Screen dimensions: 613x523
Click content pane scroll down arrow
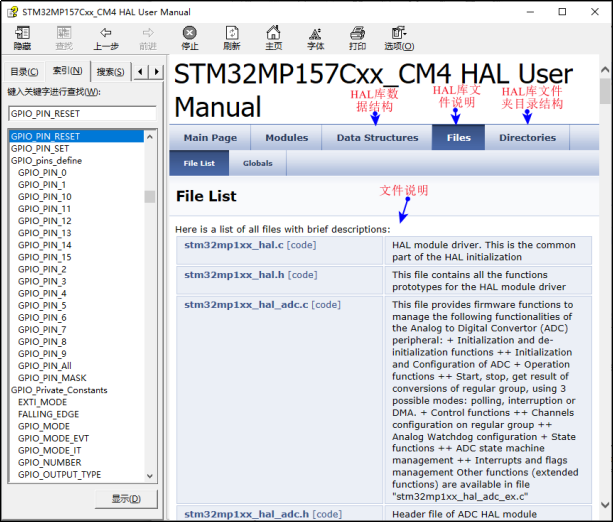[x=605, y=505]
